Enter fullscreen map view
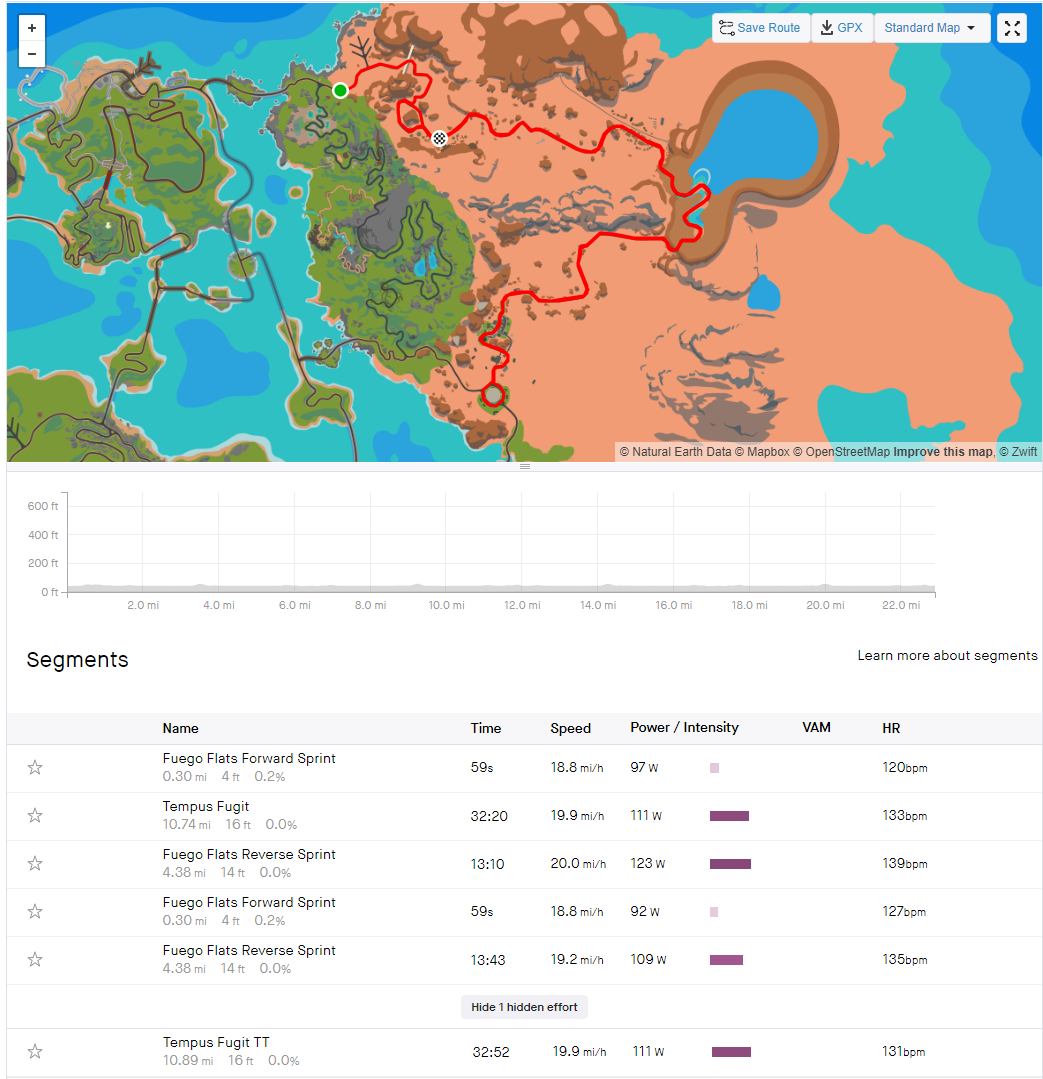The height and width of the screenshot is (1079, 1043). (1011, 28)
